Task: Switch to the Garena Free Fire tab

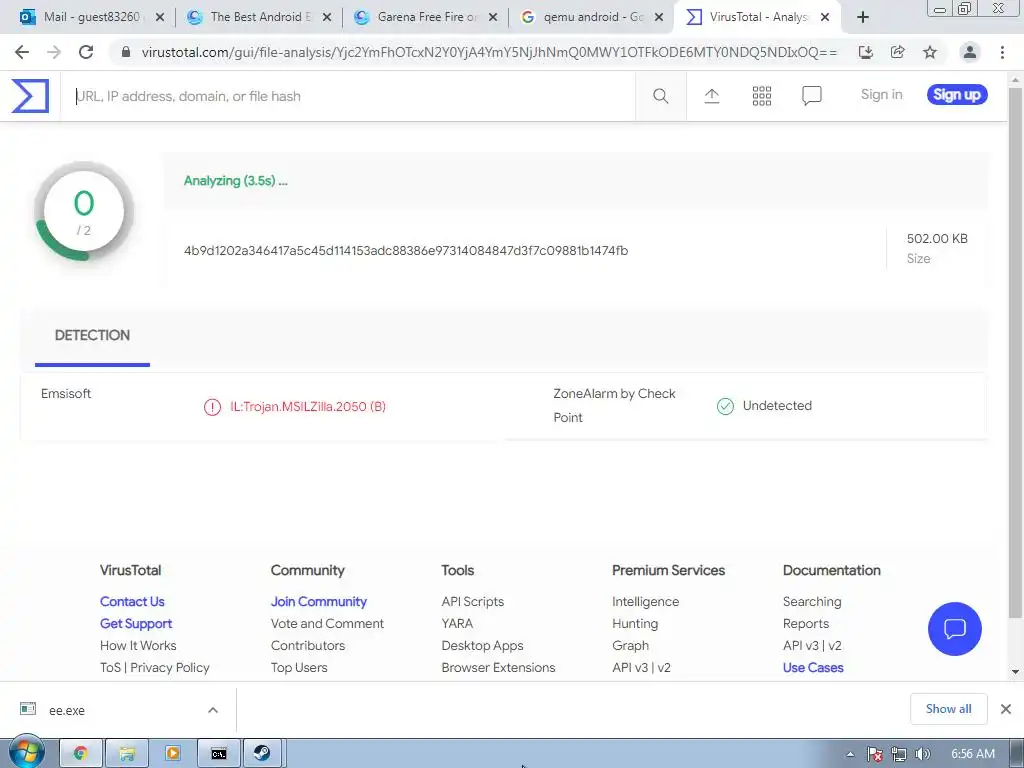Action: pos(426,18)
